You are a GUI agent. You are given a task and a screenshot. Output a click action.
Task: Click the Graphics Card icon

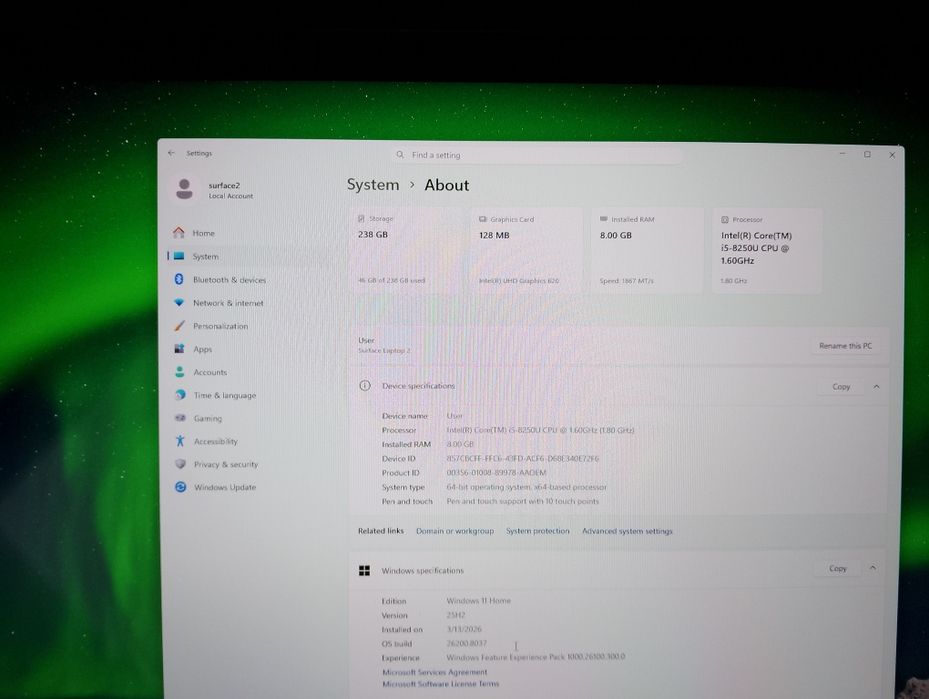tap(483, 219)
